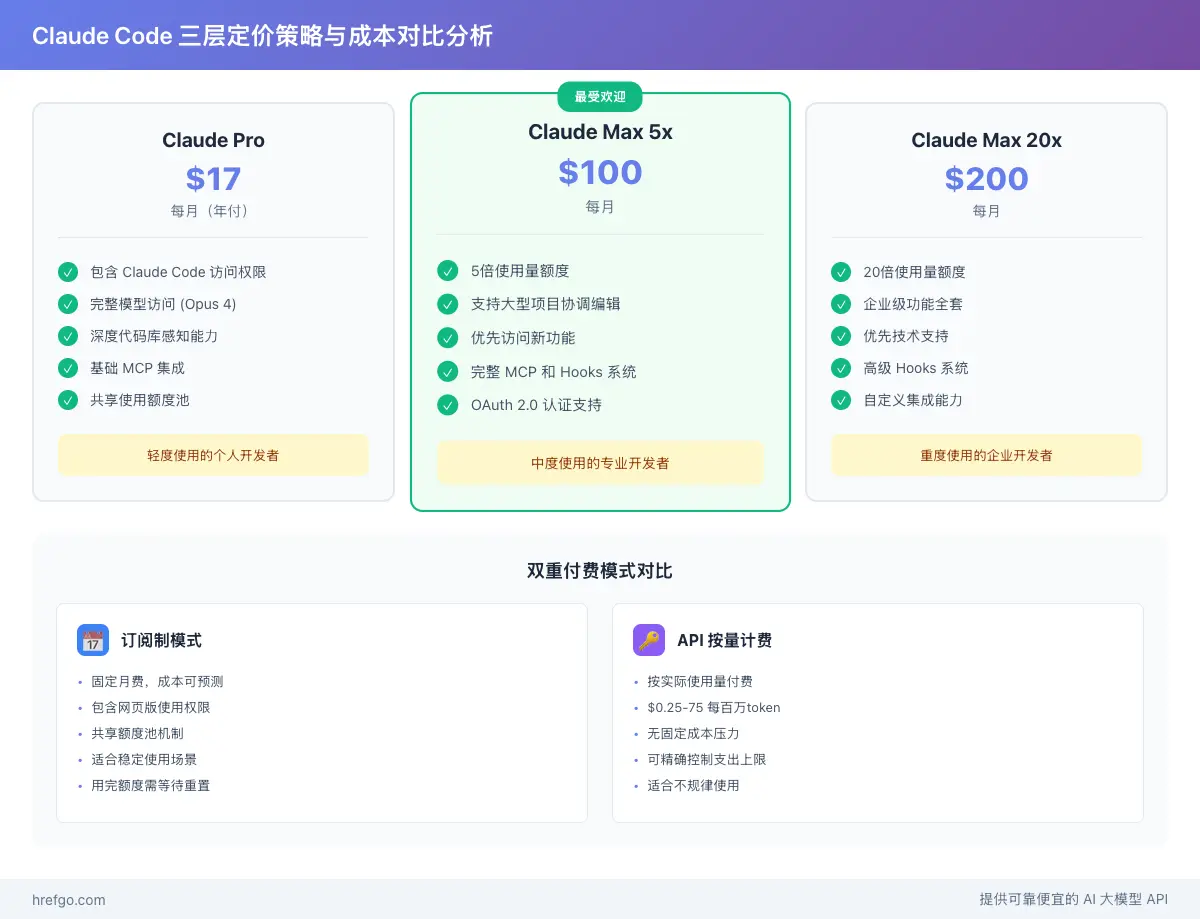Click the checkmark icon next to 包含 Claude Code 访问权限
The image size is (1200, 919).
(68, 272)
